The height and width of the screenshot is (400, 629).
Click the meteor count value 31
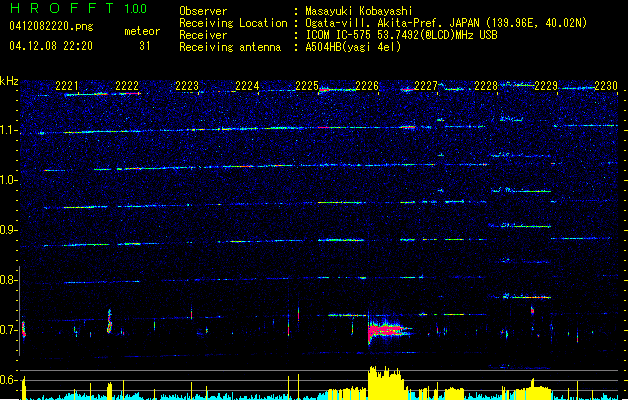click(x=145, y=46)
